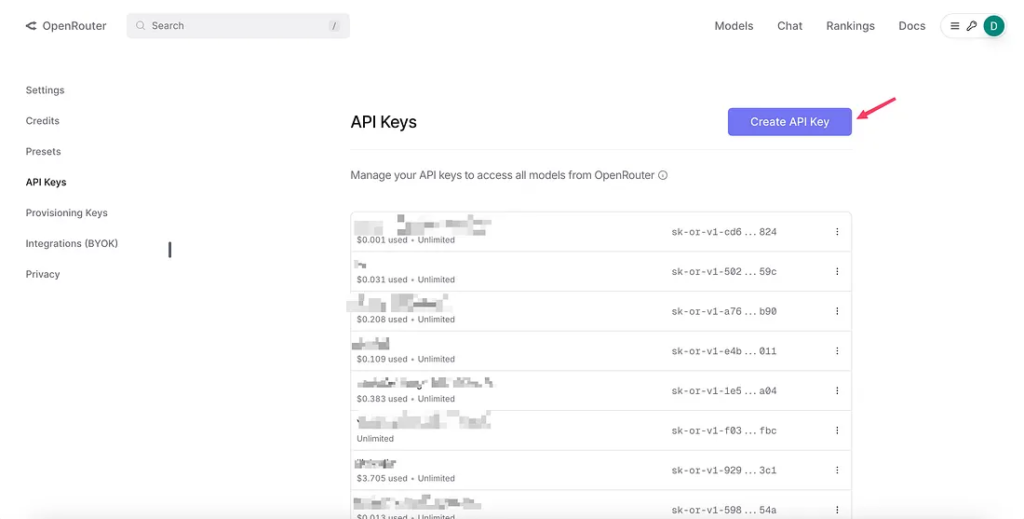The width and height of the screenshot is (1024, 519).
Task: Click the API Keys page heading
Action: click(383, 122)
